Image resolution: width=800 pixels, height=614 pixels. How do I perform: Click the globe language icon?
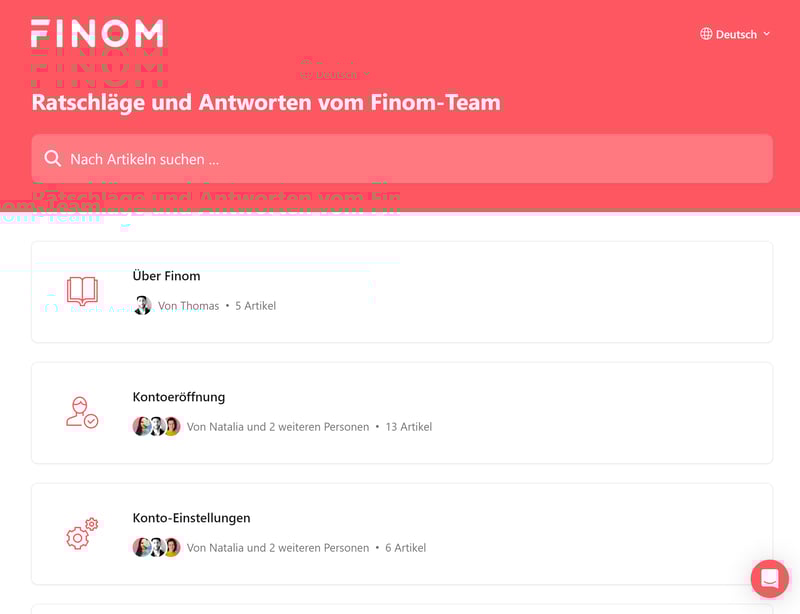[706, 34]
